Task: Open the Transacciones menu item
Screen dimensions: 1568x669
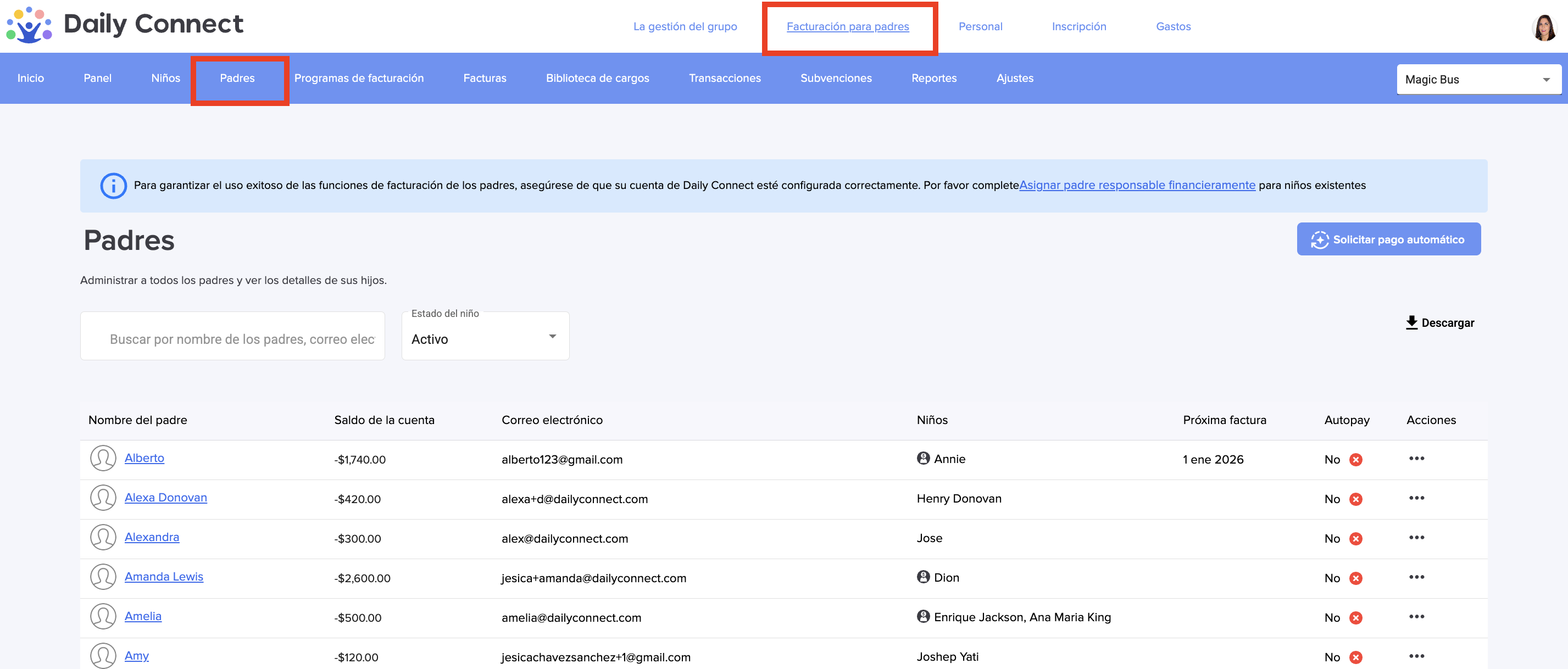Action: pos(724,79)
